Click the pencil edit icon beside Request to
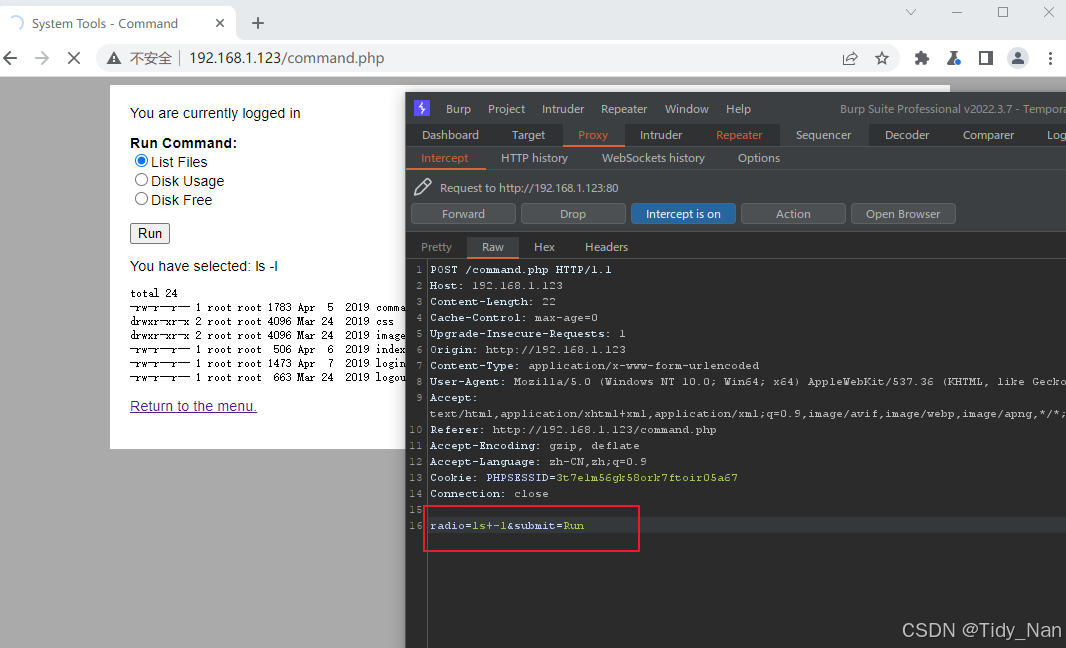 pos(422,187)
